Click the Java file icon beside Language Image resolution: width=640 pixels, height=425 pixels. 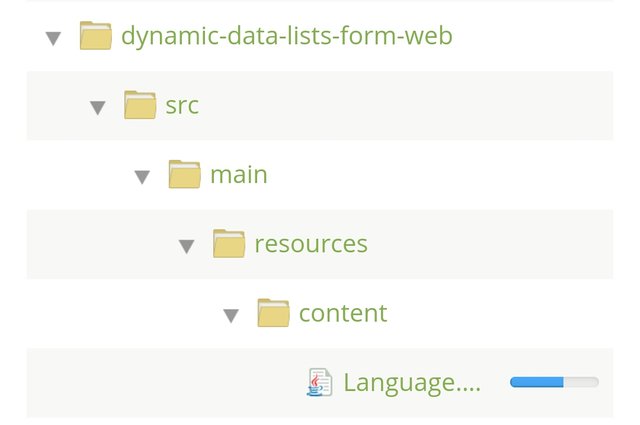pos(319,382)
